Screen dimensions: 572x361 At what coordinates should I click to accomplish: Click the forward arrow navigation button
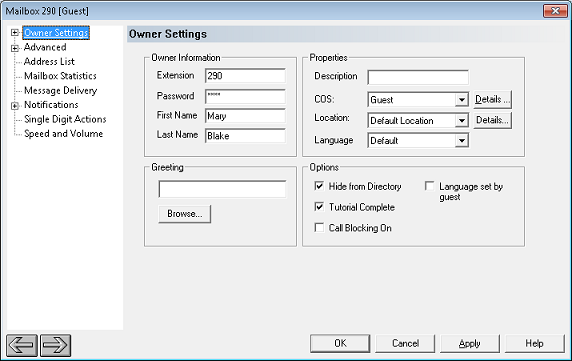coord(55,345)
